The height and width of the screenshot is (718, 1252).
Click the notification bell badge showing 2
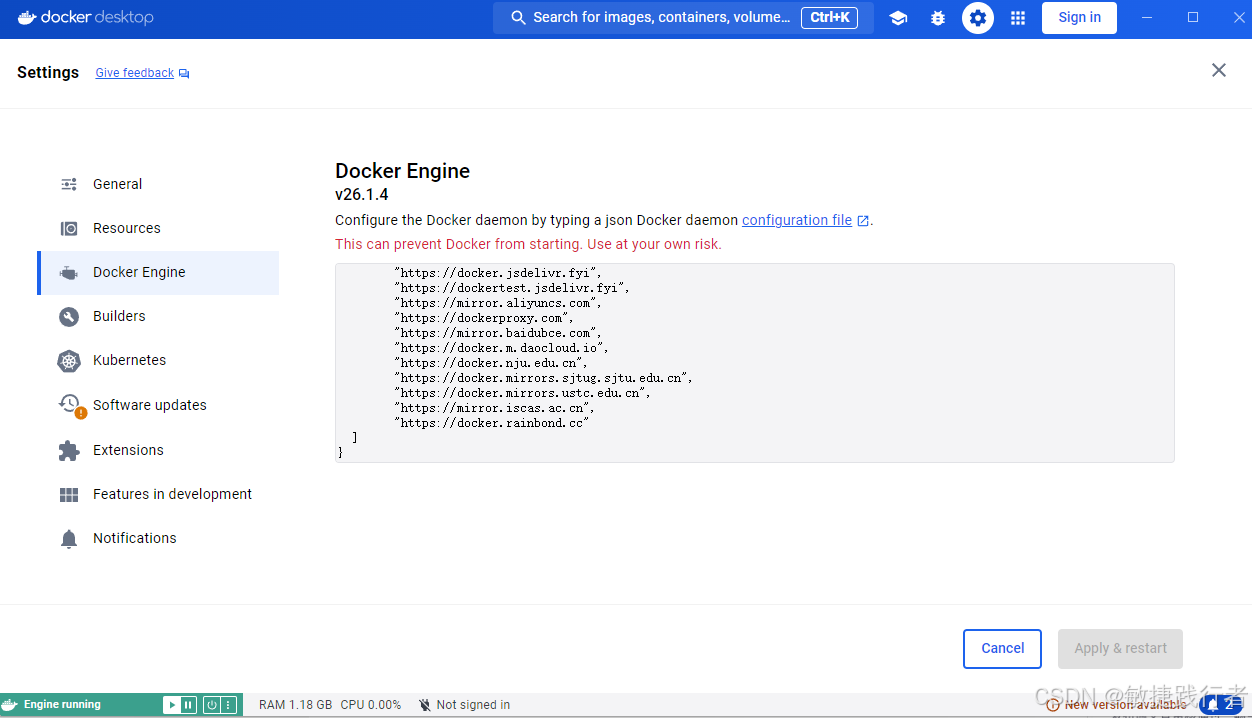(1222, 704)
